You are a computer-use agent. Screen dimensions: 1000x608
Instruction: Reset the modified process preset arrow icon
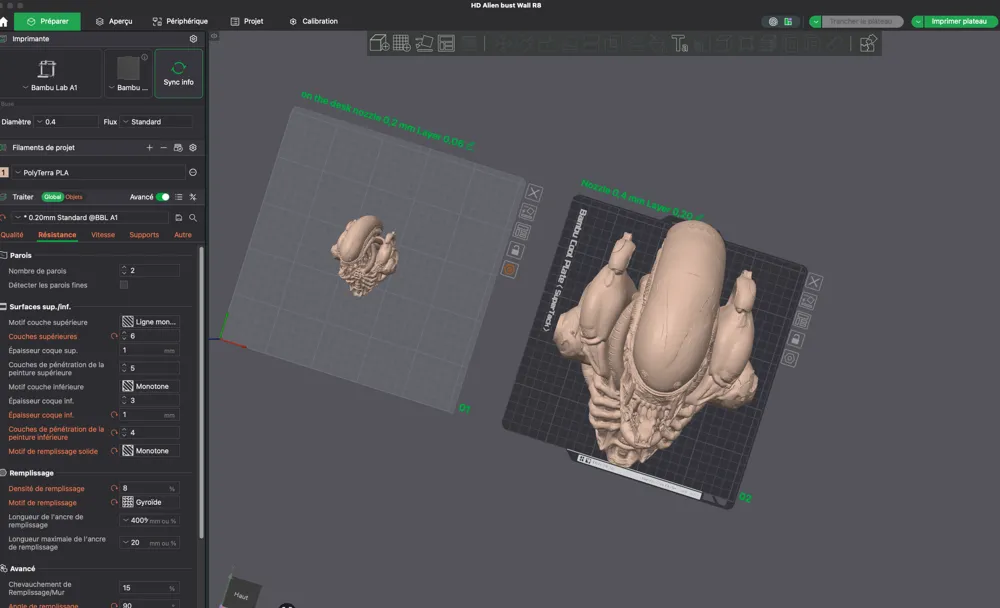[3, 218]
